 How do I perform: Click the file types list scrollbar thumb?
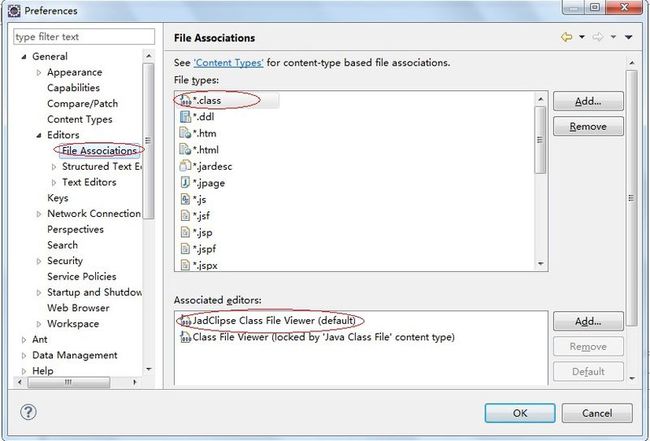(x=540, y=140)
